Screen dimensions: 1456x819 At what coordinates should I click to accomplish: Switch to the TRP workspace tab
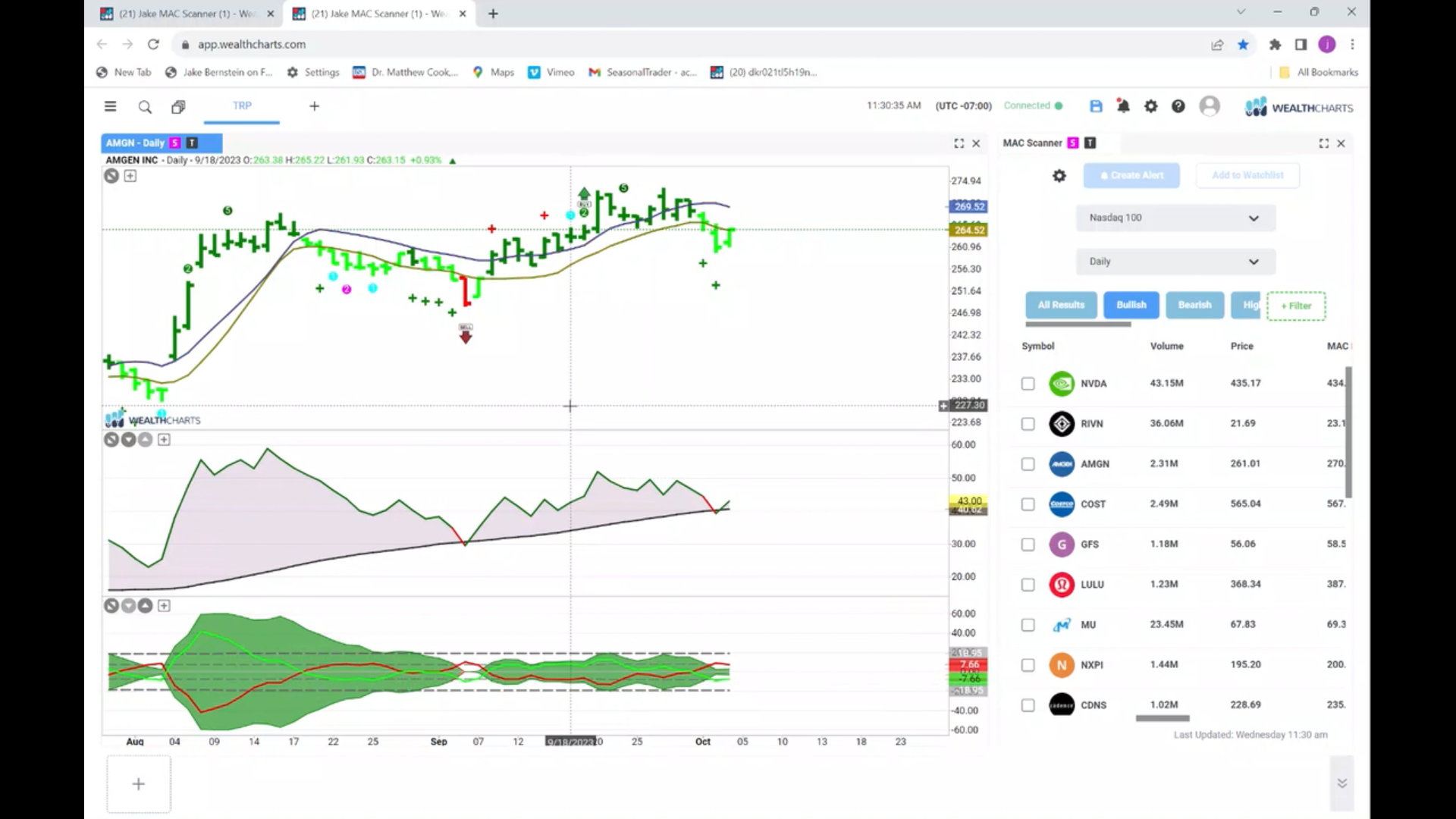tap(242, 106)
